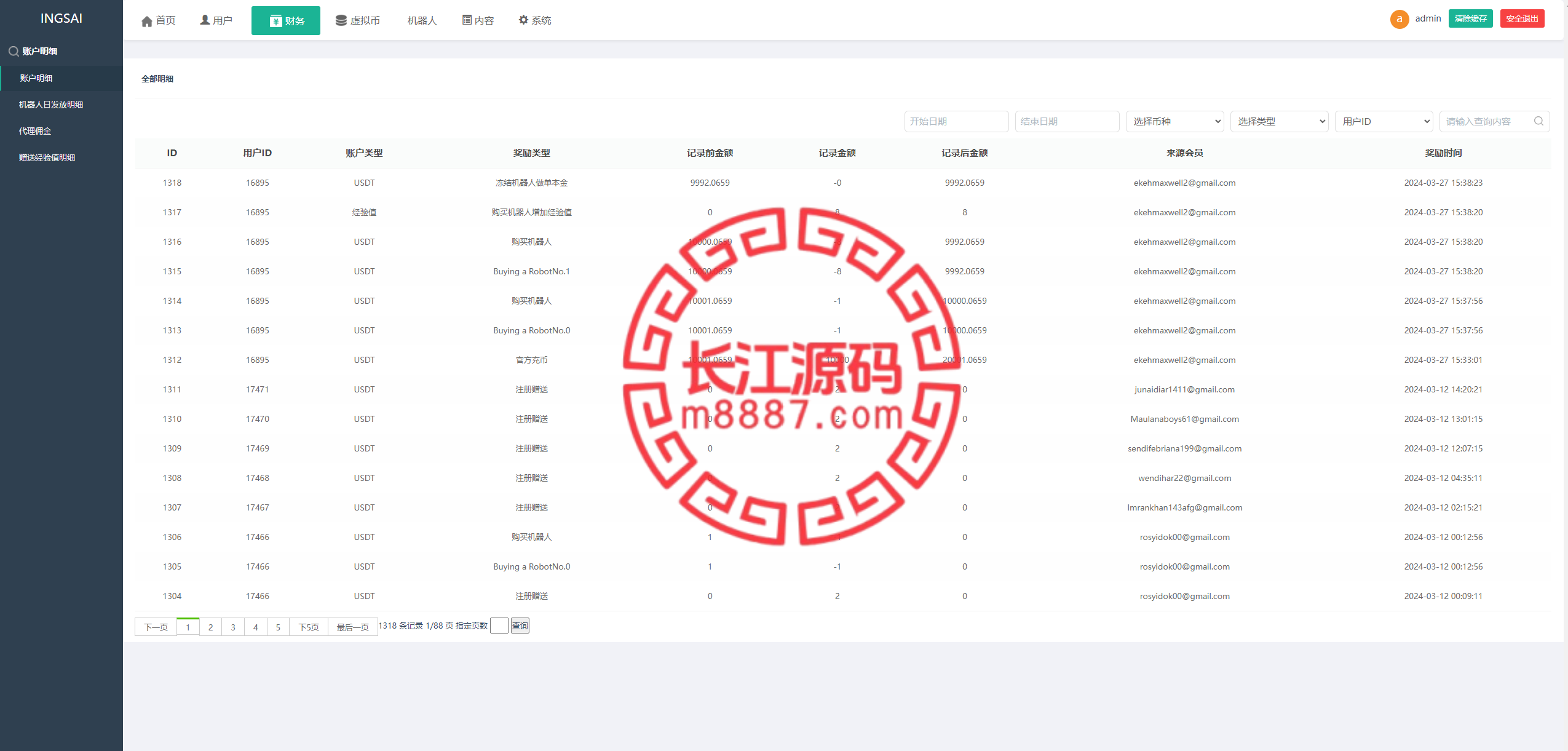
Task: Click the 奖励时间 column header
Action: 1443,153
